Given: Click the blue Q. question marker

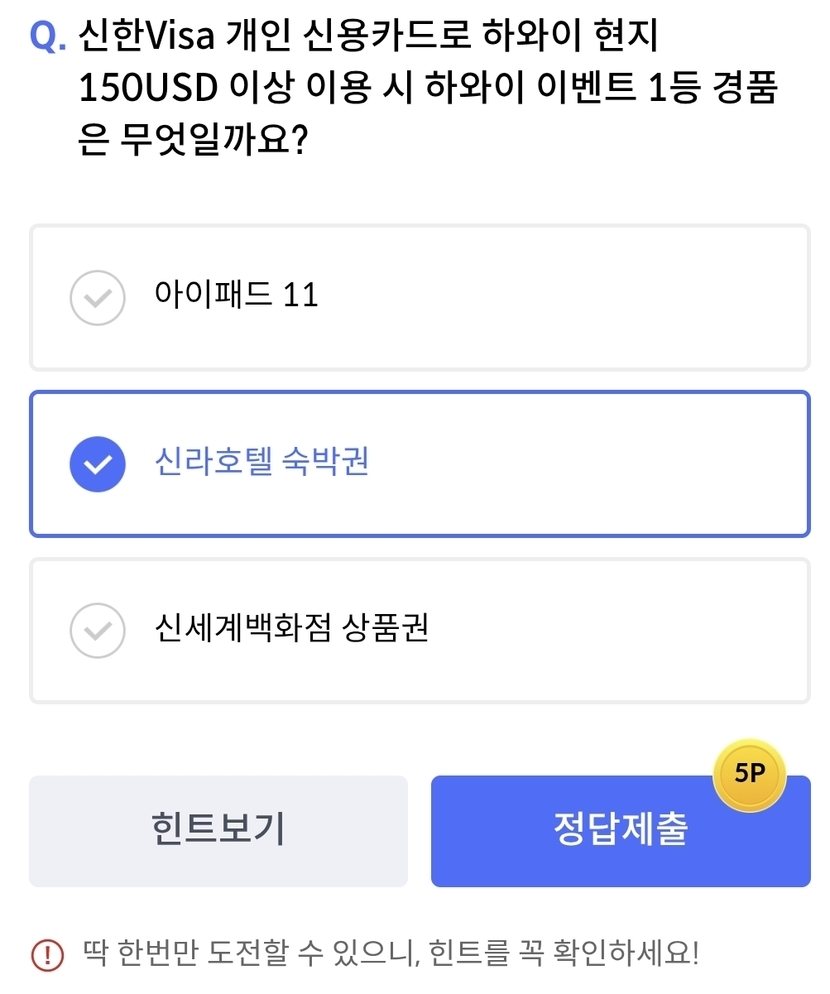Looking at the screenshot, I should [48, 38].
